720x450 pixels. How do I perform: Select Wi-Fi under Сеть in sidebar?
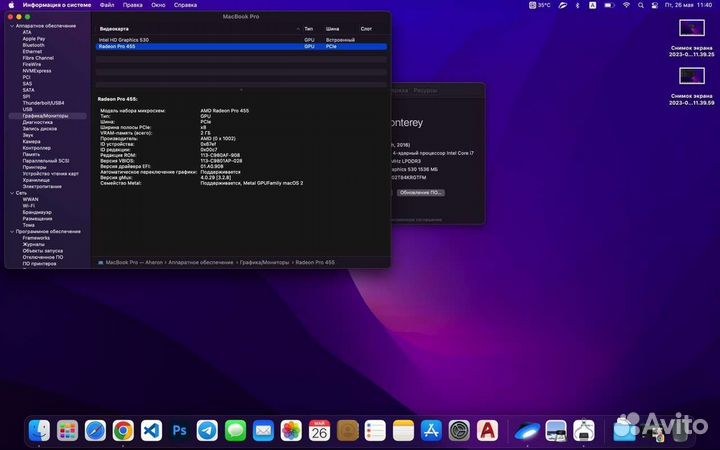click(x=28, y=206)
